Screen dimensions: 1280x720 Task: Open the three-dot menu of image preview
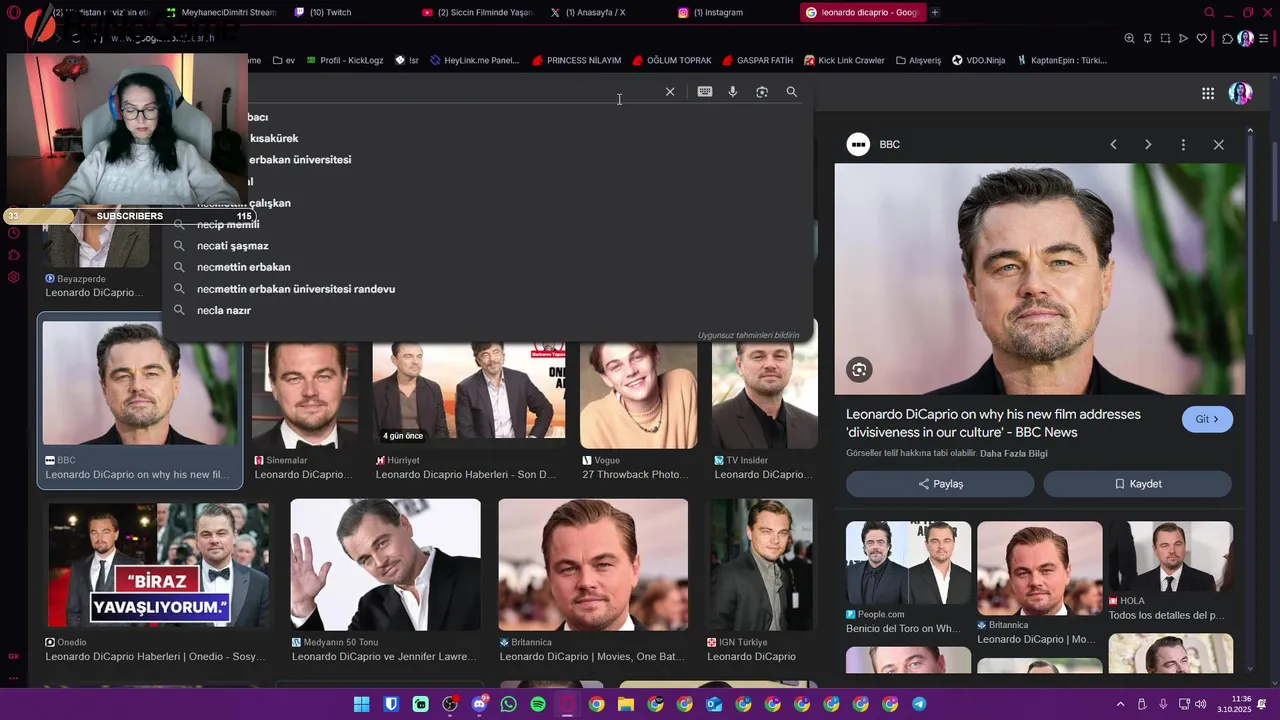(x=1183, y=145)
